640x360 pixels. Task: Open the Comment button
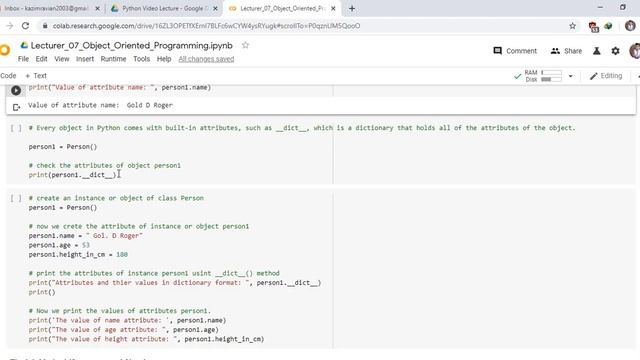tap(515, 51)
